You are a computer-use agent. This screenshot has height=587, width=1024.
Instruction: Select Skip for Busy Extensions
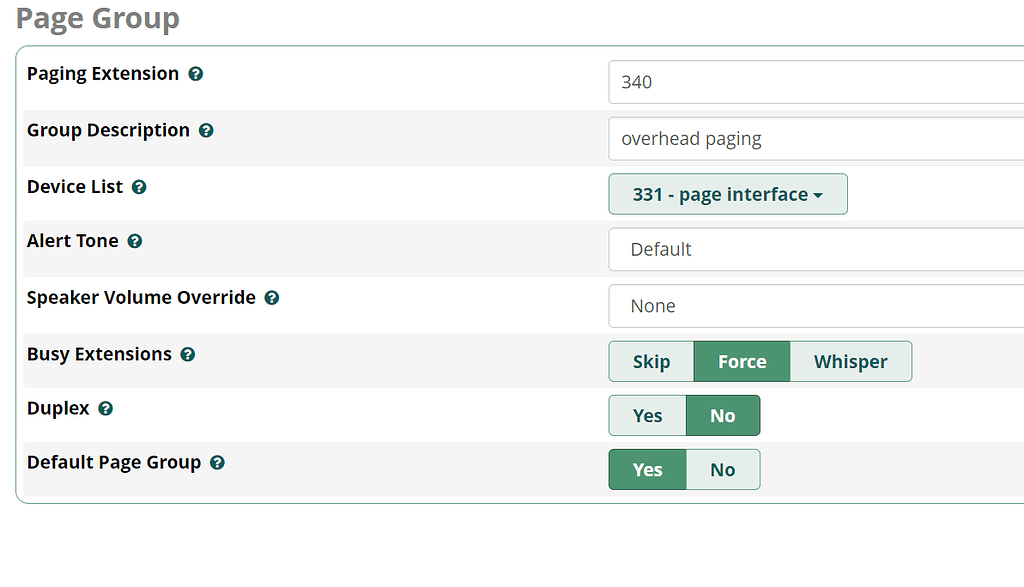pos(651,361)
